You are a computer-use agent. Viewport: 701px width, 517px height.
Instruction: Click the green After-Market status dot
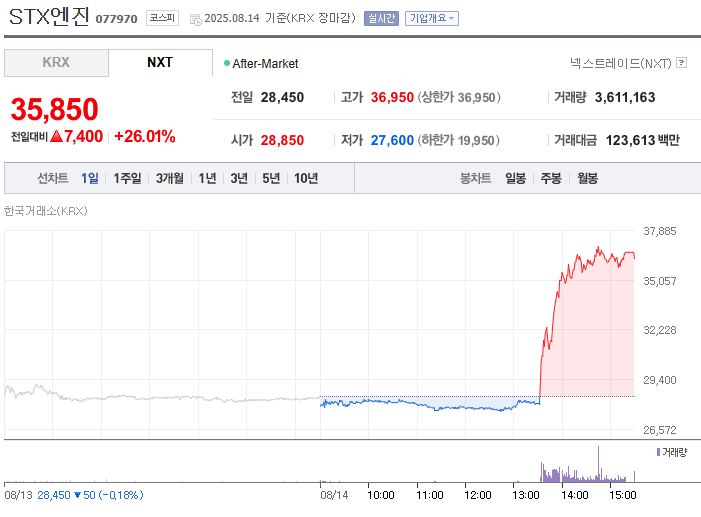point(227,63)
